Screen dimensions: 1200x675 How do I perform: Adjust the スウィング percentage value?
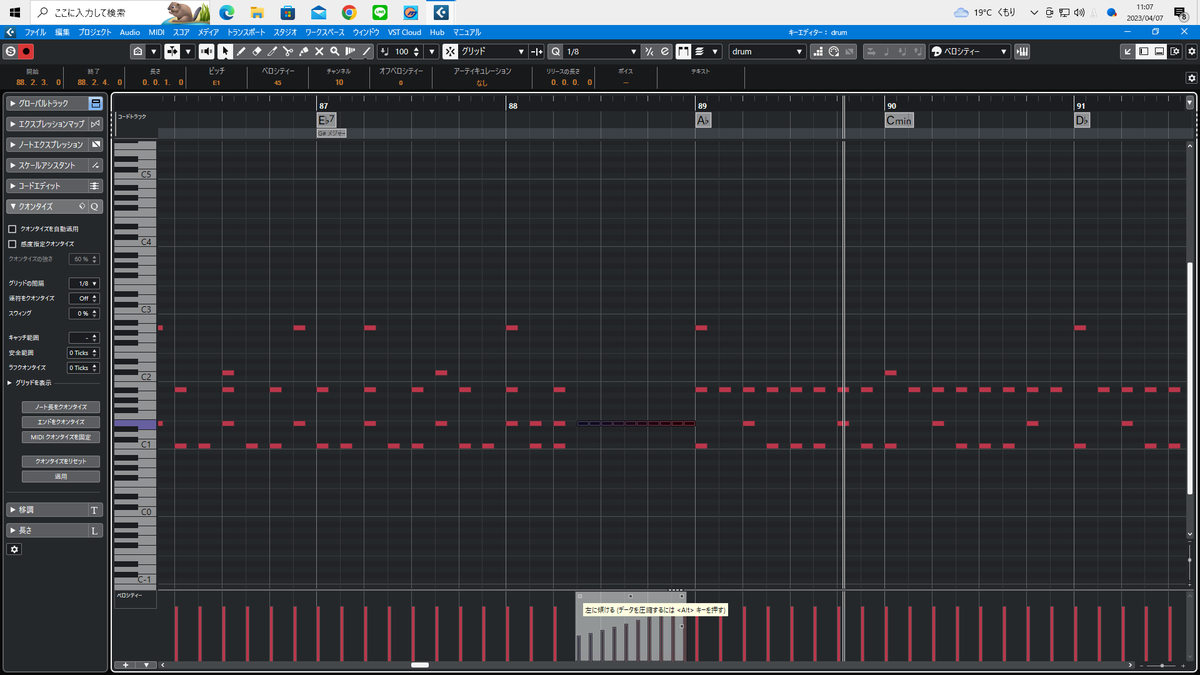(x=84, y=313)
